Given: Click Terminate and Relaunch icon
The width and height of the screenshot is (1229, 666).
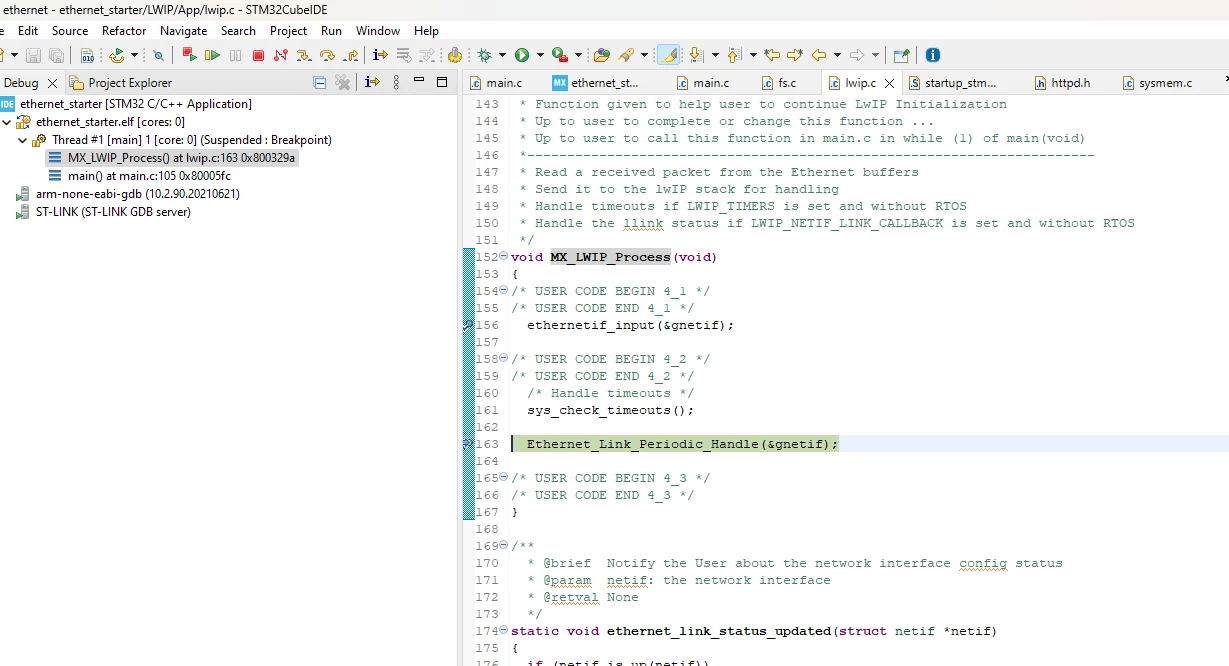Looking at the screenshot, I should tap(189, 55).
